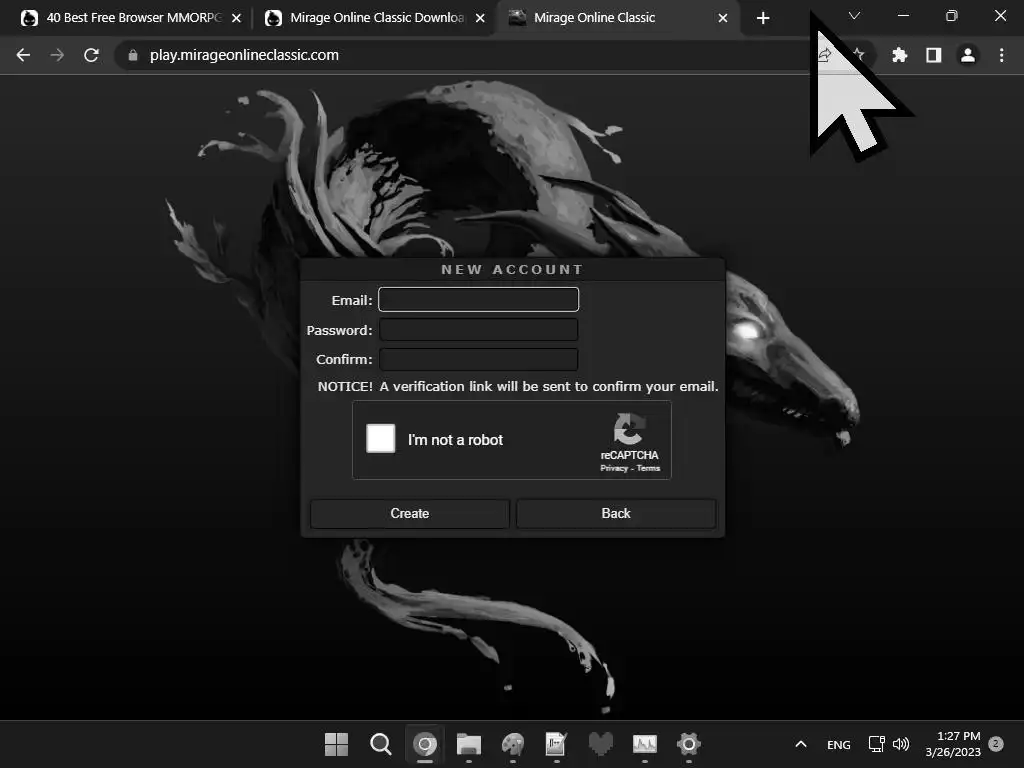The height and width of the screenshot is (768, 1024).
Task: Click the reCAPTCHA logo
Action: click(629, 429)
